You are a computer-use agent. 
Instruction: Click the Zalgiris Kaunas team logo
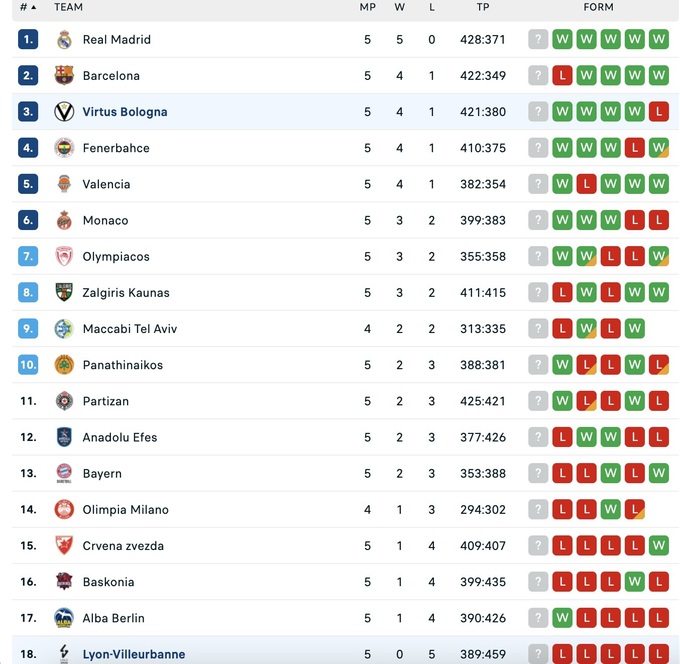point(64,293)
